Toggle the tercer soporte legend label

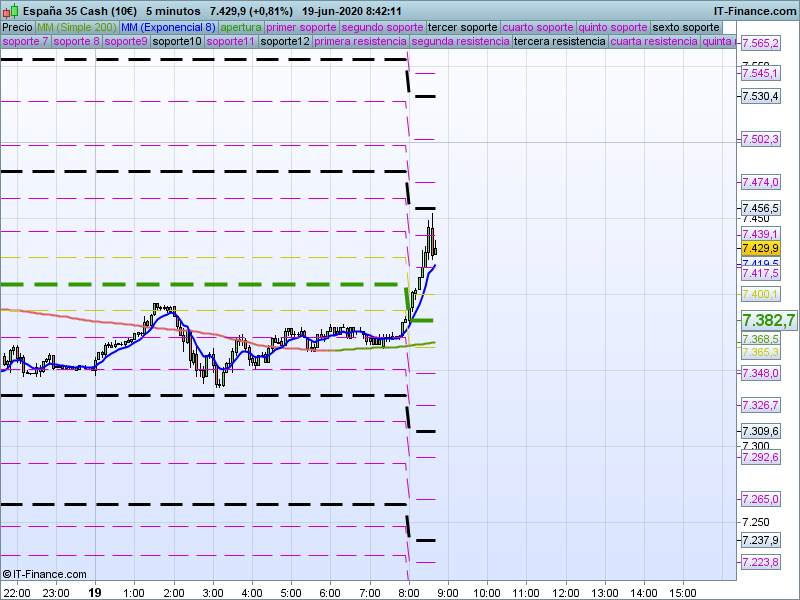tap(462, 27)
